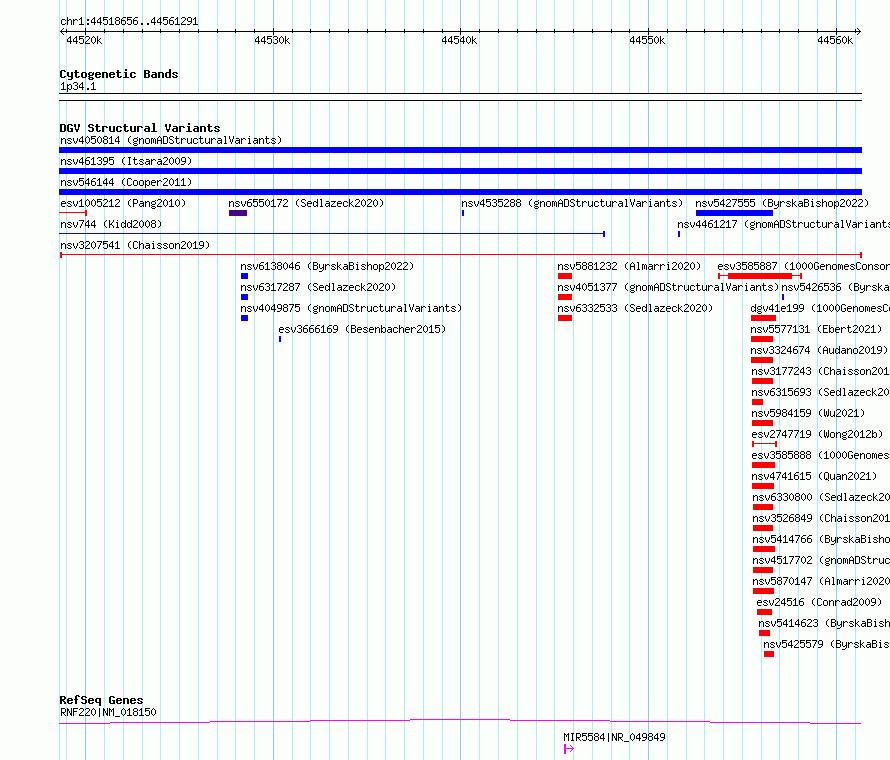
Task: Select nsv6317287 (Sedlazeck2020) label
Action: pyautogui.click(x=318, y=287)
